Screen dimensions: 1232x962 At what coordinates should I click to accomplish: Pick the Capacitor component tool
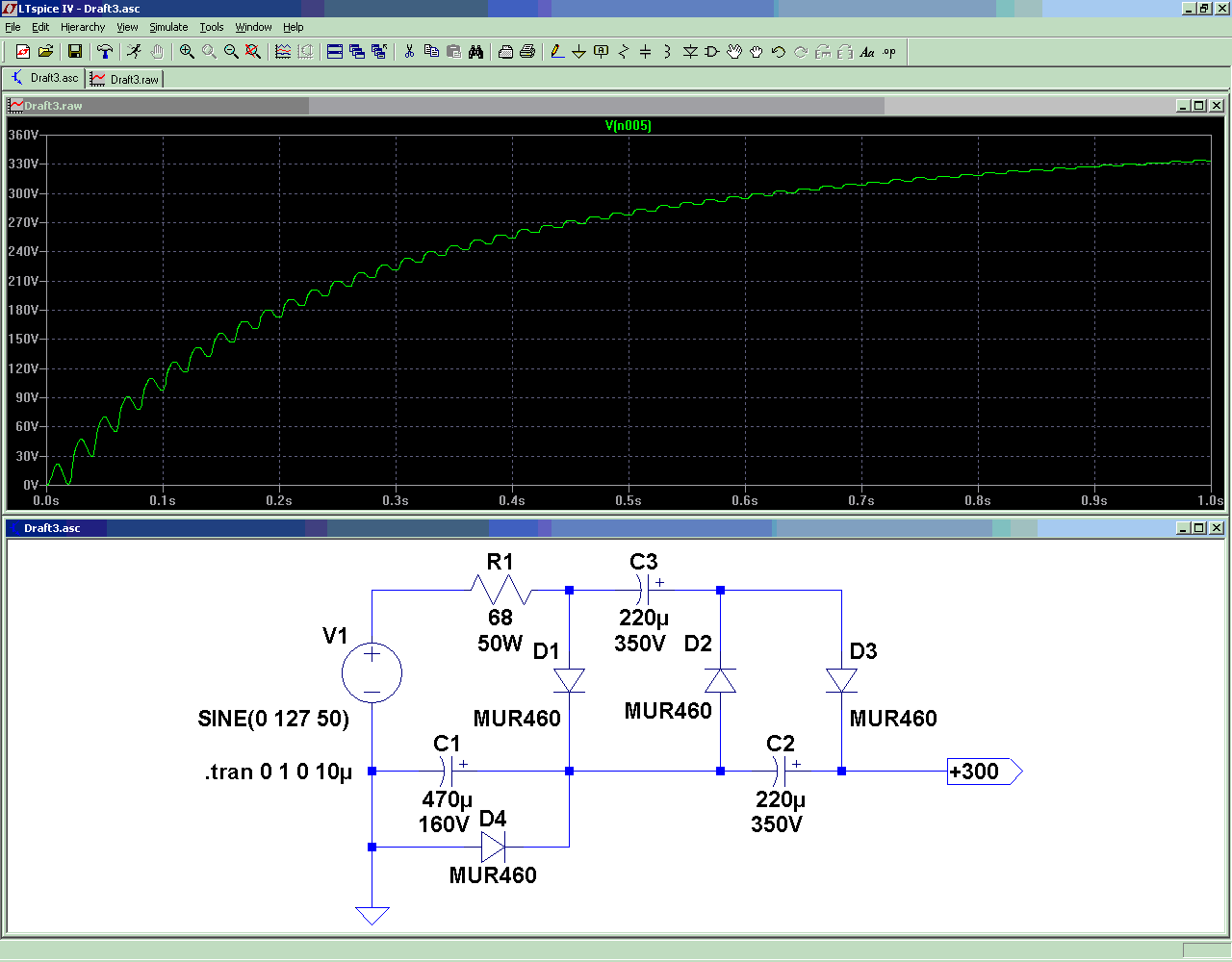pos(645,52)
